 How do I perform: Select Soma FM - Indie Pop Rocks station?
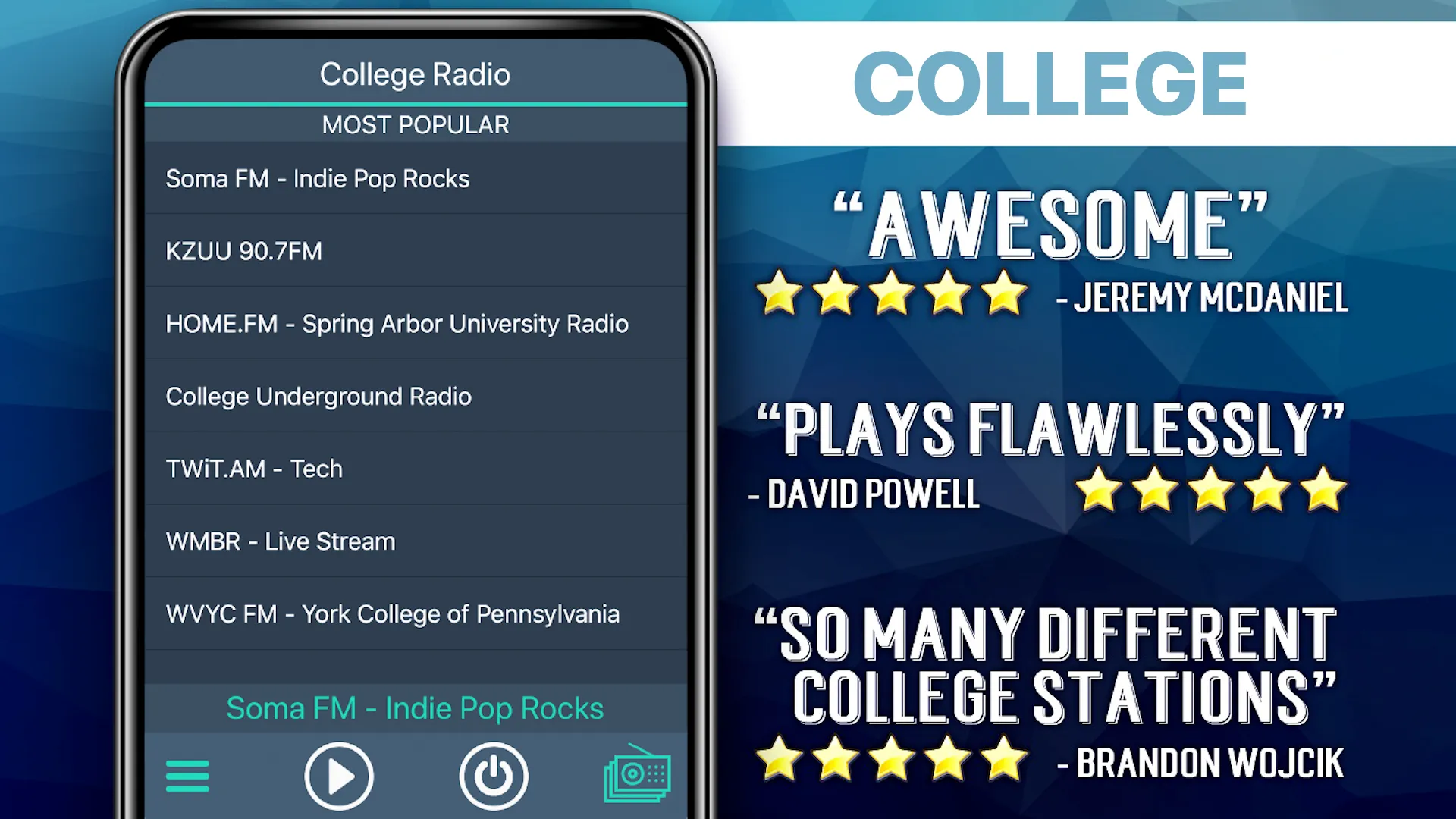pos(415,179)
